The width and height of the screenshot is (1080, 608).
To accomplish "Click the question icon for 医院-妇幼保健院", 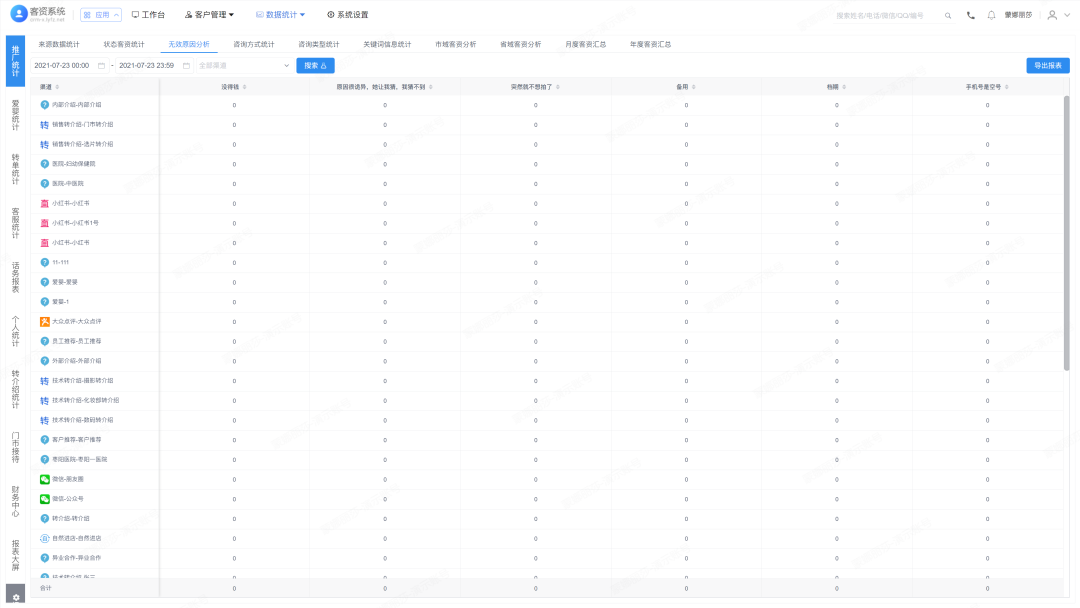I will (44, 164).
